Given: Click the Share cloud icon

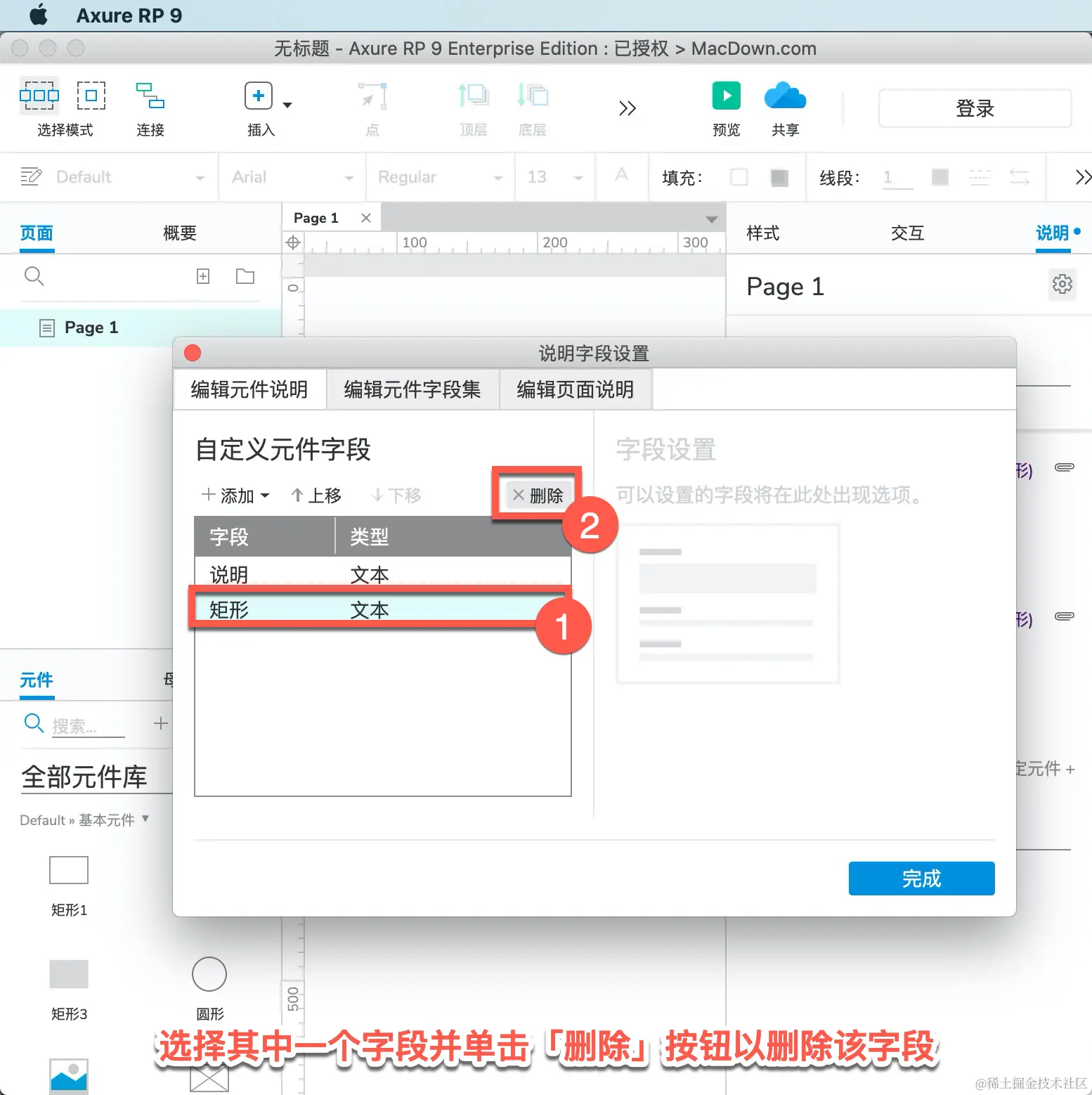Looking at the screenshot, I should click(x=785, y=96).
